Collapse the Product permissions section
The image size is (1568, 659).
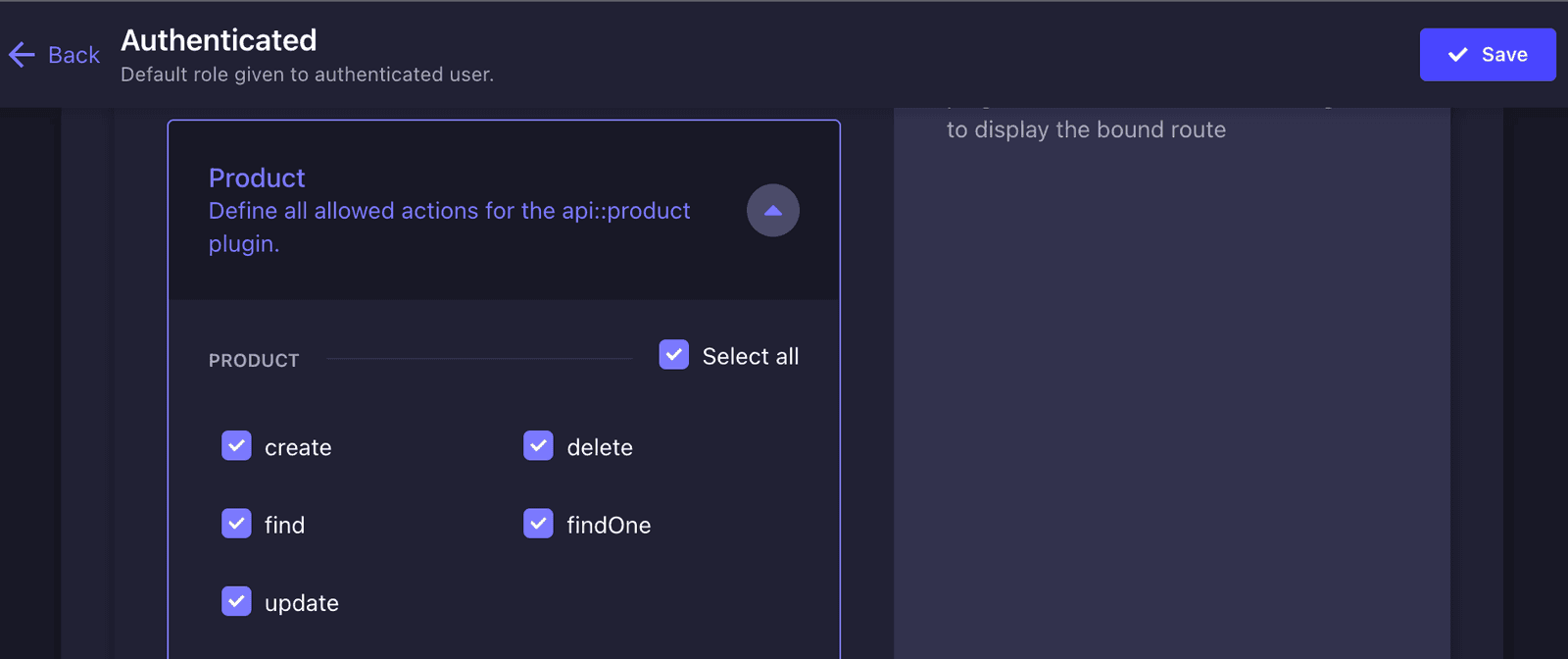[x=773, y=211]
